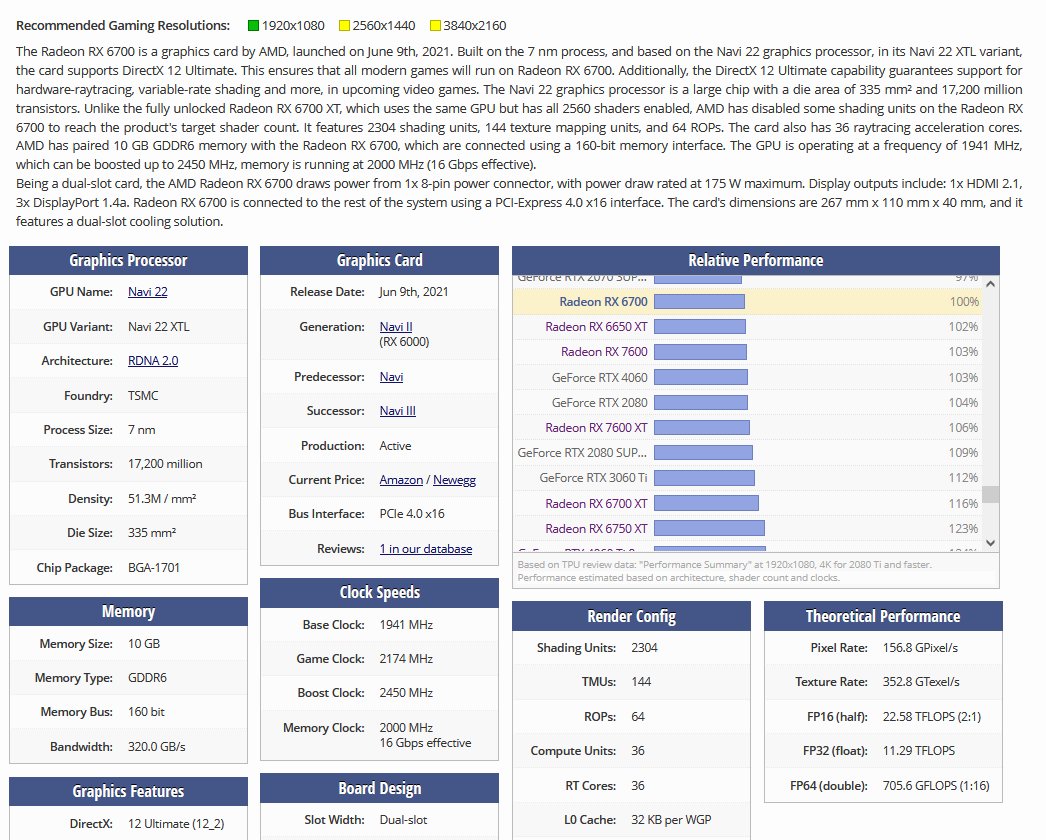Open Radeon RX 6750 XT in performance list
Screen dimensions: 1046x840
pos(596,528)
